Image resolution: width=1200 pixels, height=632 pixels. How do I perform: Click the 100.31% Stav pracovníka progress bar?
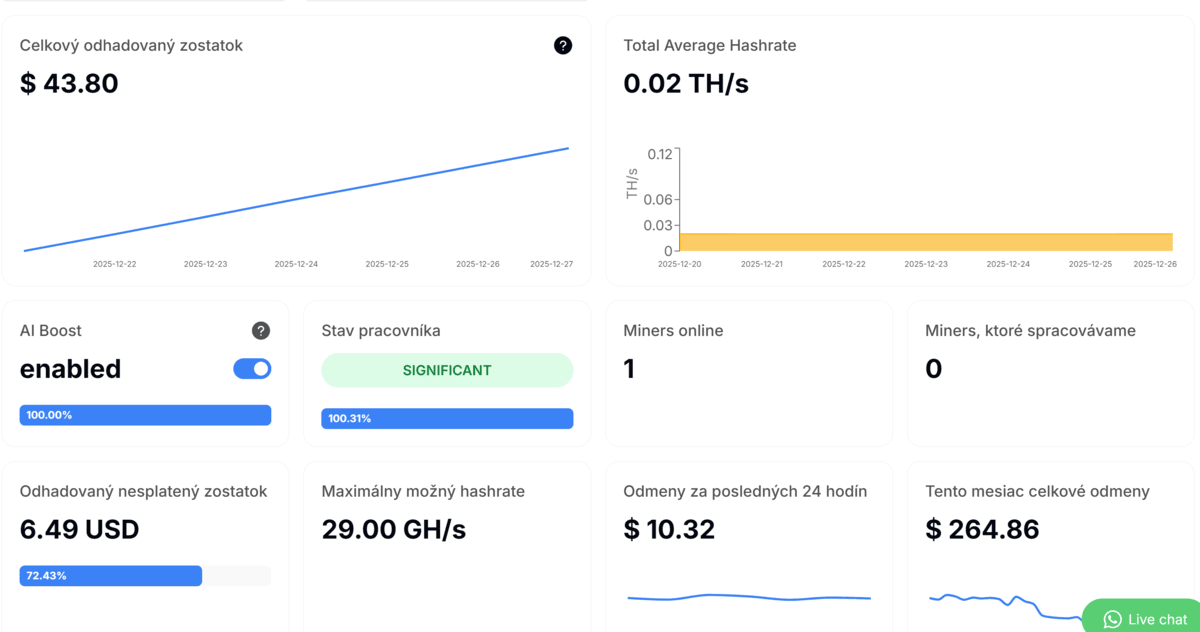point(447,419)
